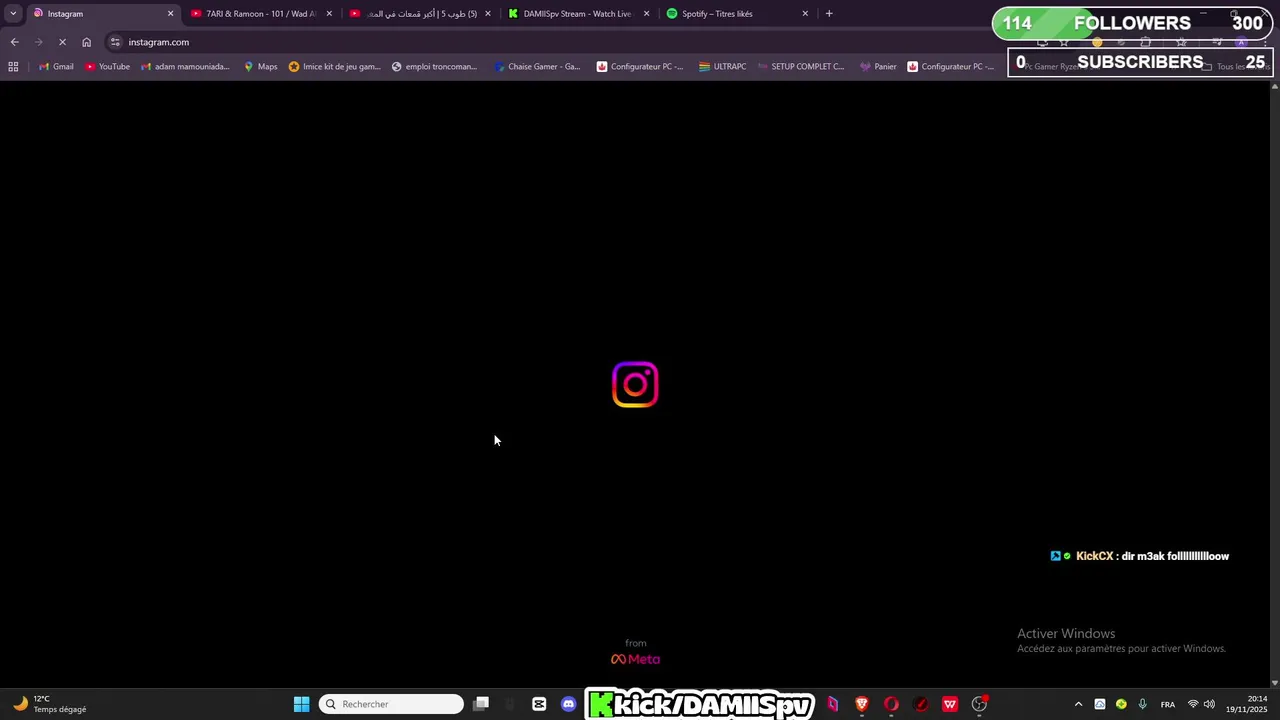Close the Spotify tab

[x=805, y=14]
